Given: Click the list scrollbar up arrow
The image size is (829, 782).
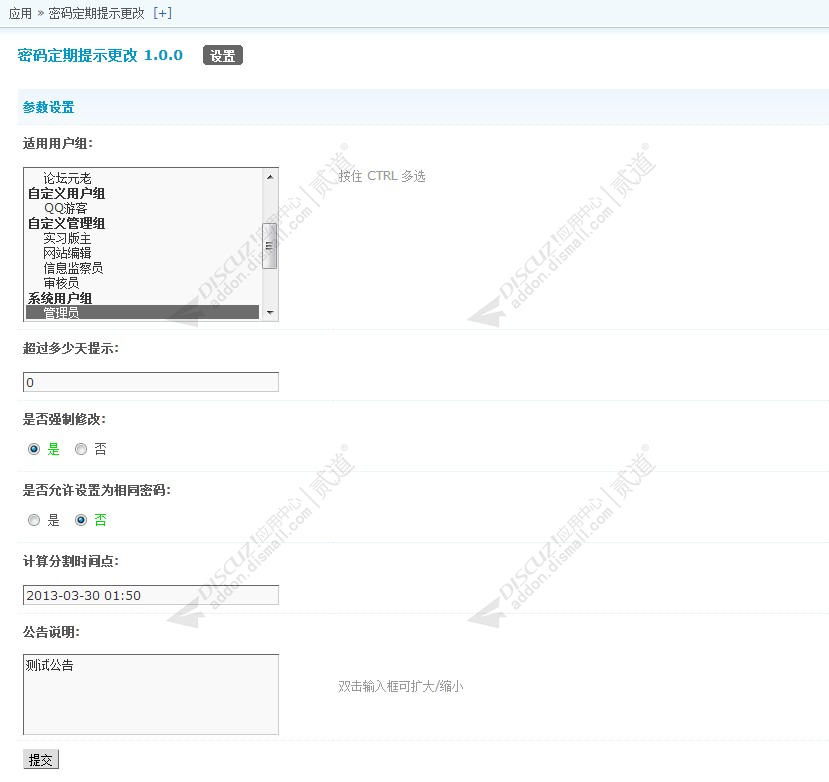Looking at the screenshot, I should [270, 177].
